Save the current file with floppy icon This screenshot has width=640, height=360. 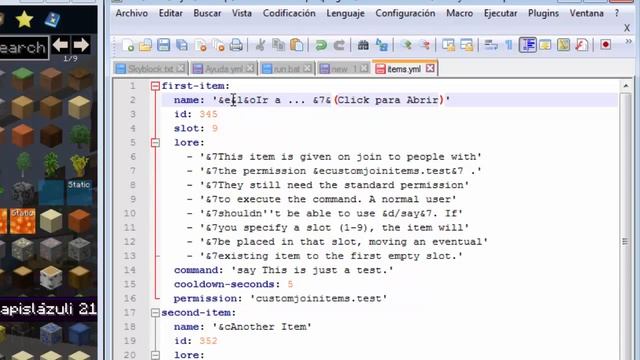[164, 45]
